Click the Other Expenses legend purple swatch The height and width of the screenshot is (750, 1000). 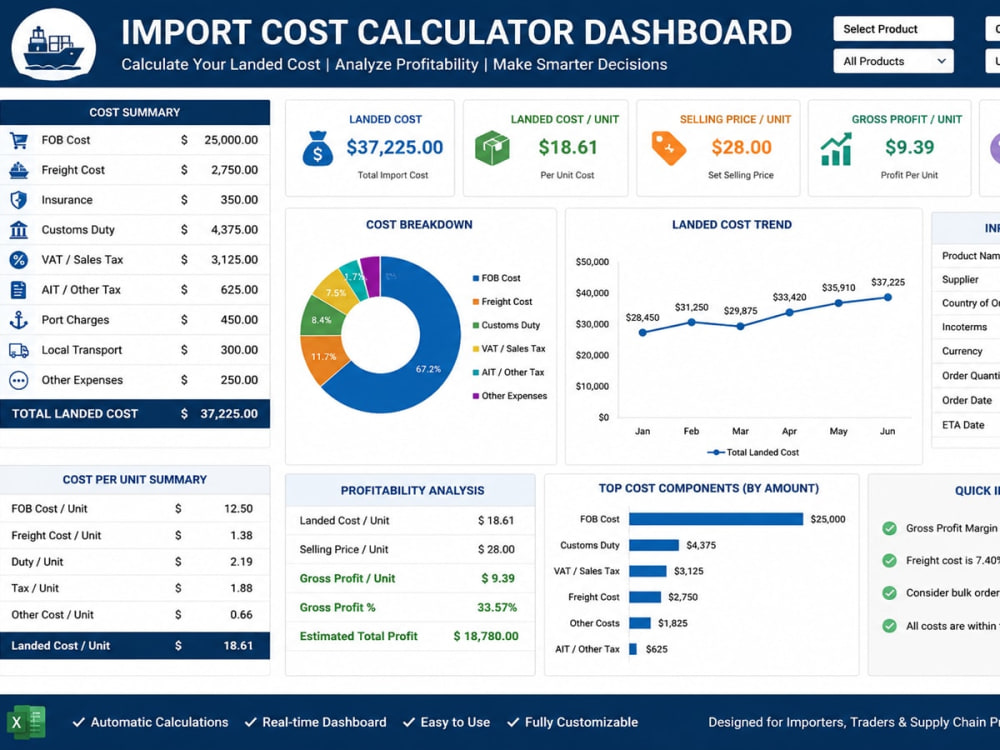pyautogui.click(x=476, y=396)
